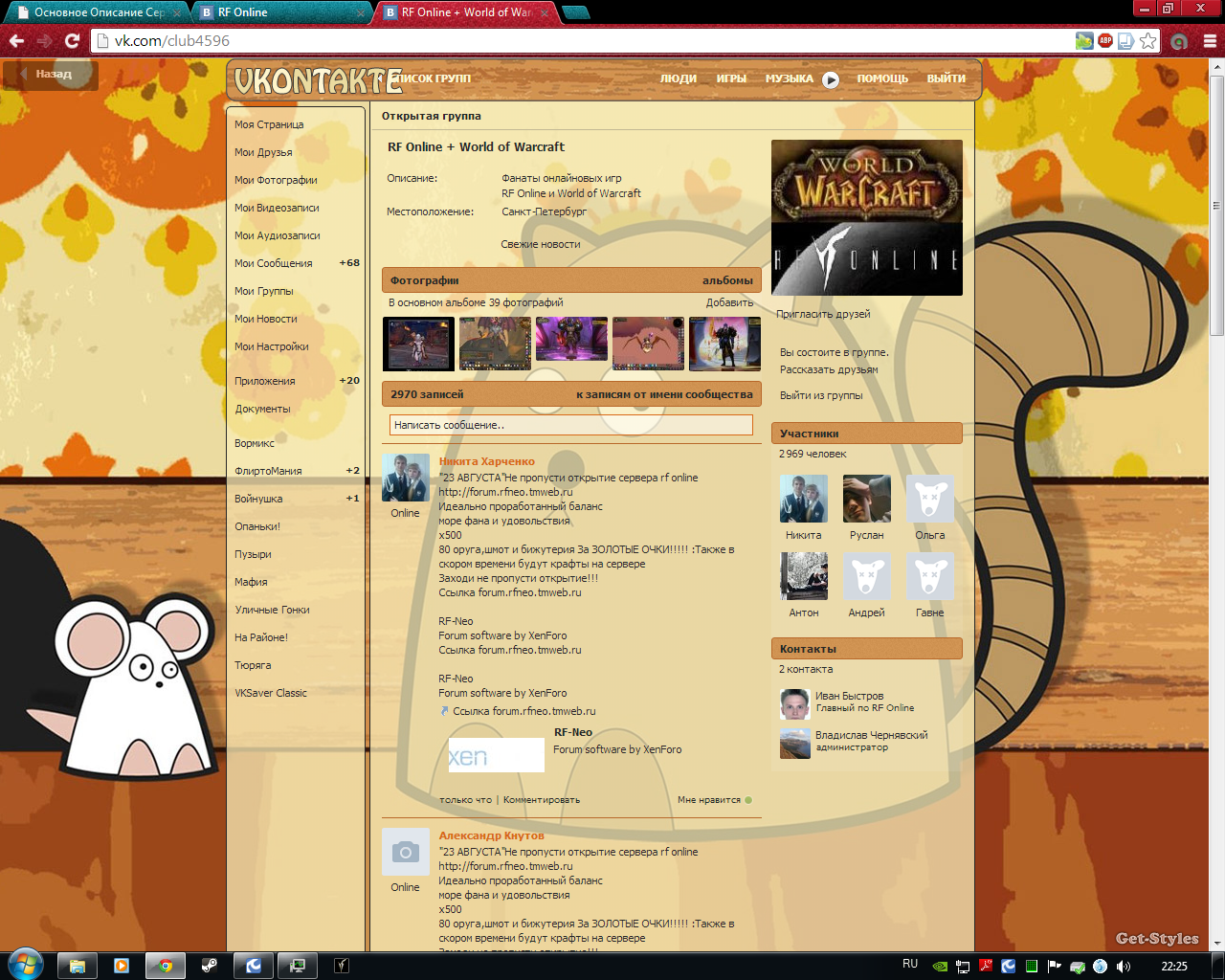This screenshot has width=1225, height=980.
Task: Open the Chrome hamburger menu
Action: (x=1210, y=41)
